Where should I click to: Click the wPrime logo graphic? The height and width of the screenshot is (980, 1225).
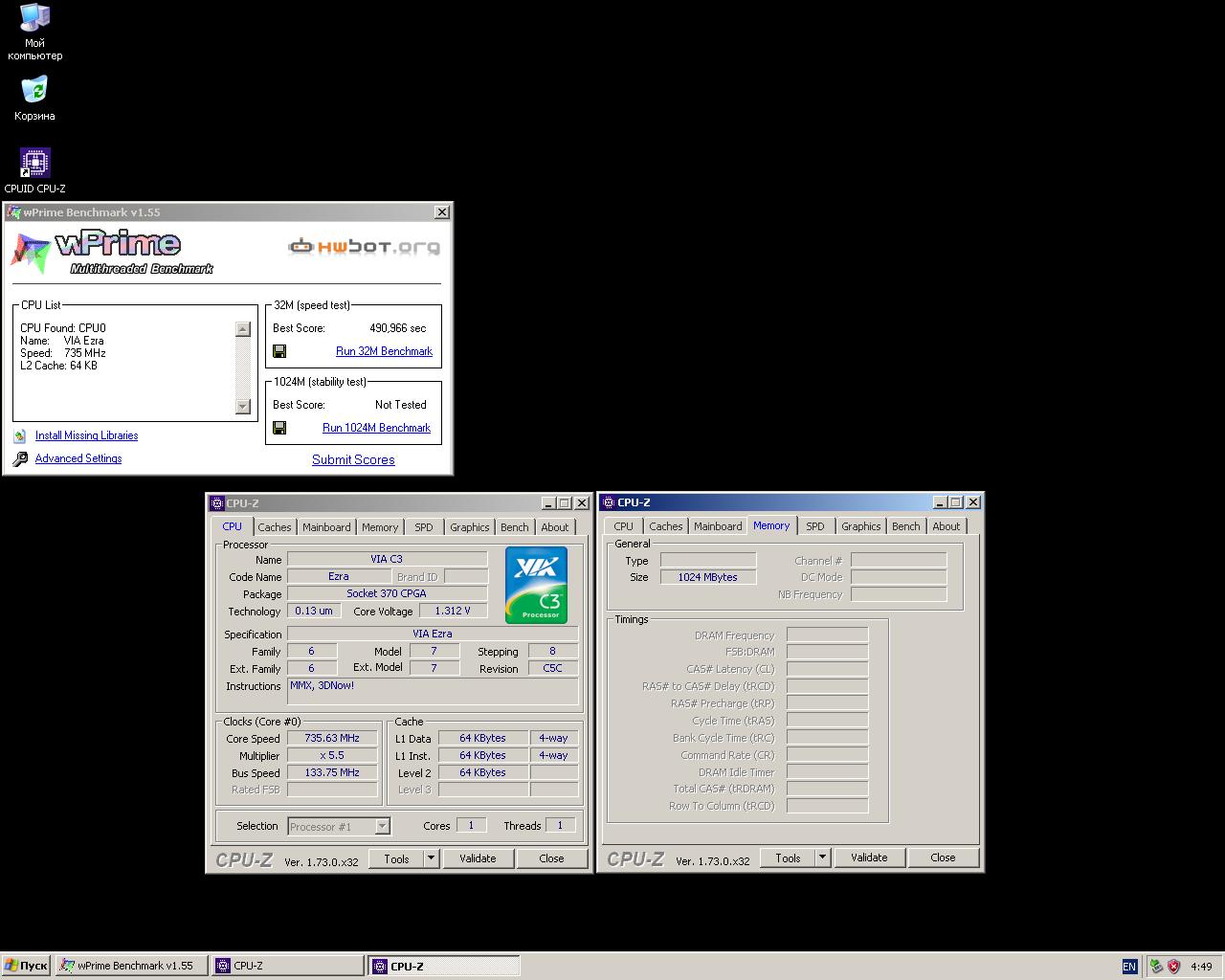coord(112,252)
